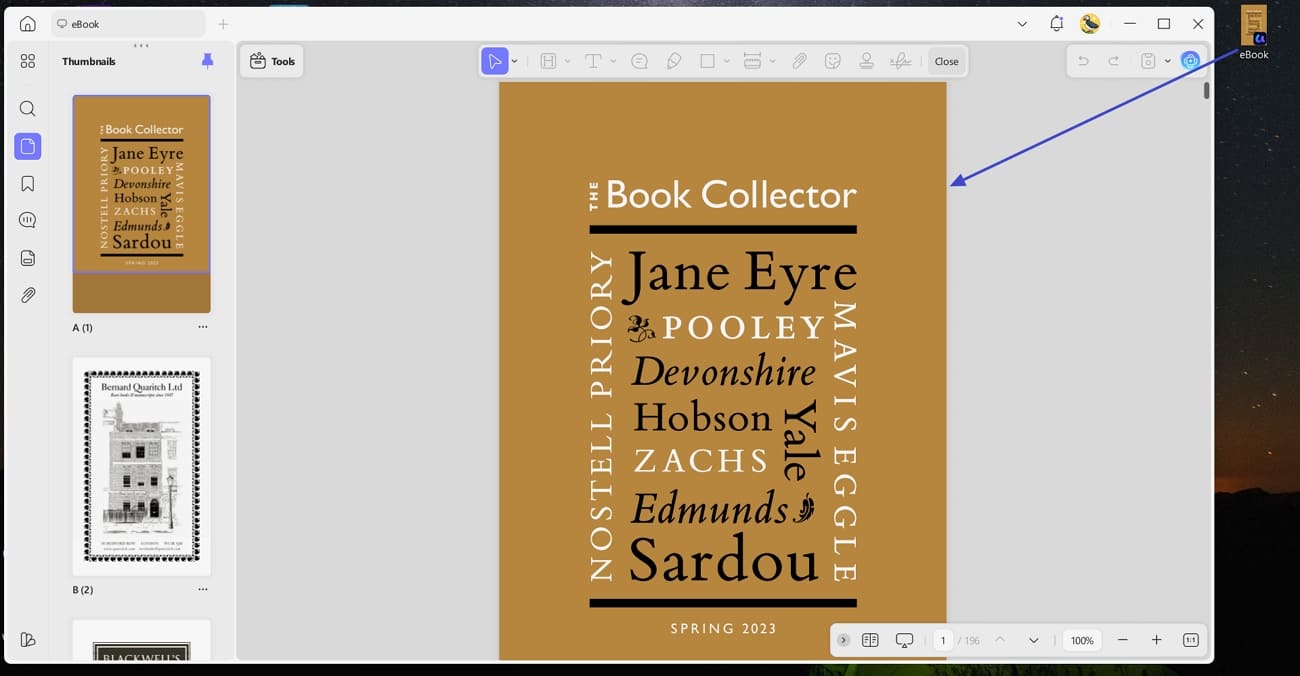
Task: Select the page A (1) thumbnail
Action: point(141,204)
